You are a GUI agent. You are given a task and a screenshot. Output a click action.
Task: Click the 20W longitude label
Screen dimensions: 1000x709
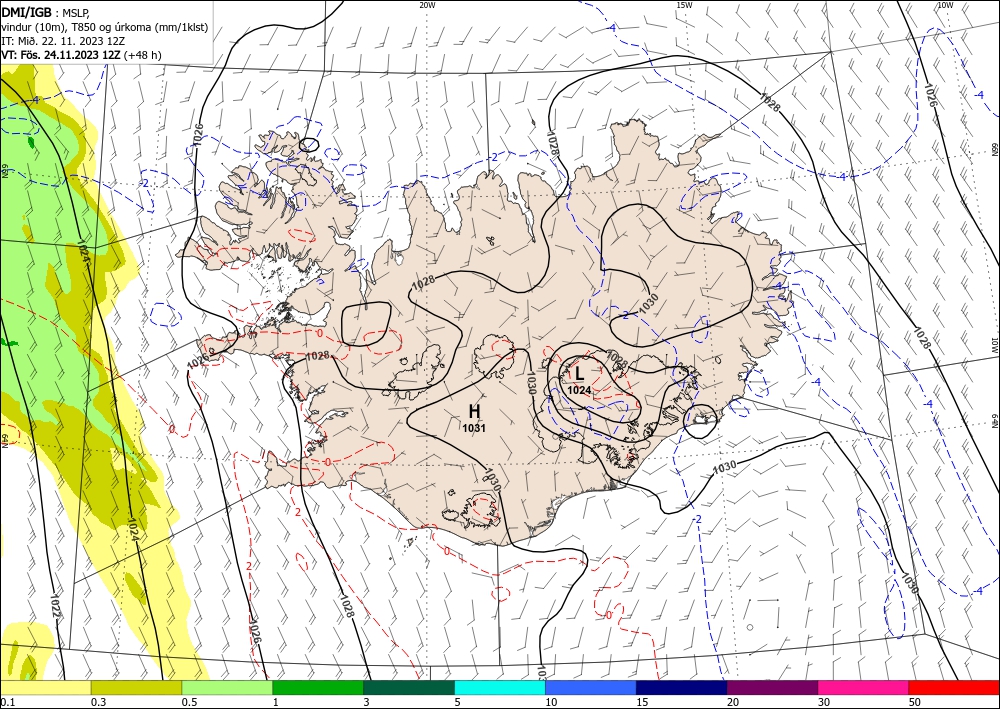(427, 5)
